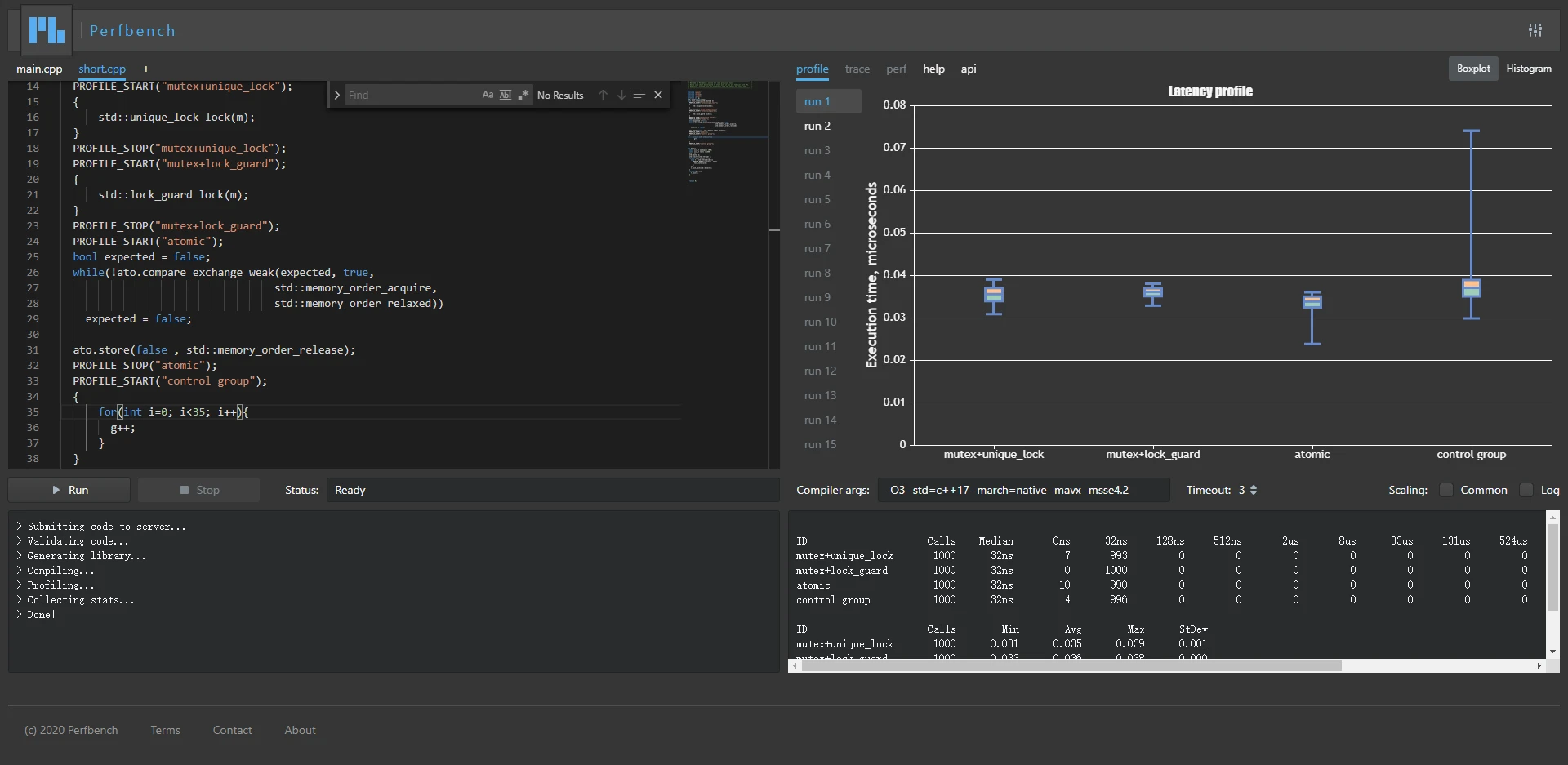Open the perf tab
The width and height of the screenshot is (1568, 765).
tap(897, 69)
